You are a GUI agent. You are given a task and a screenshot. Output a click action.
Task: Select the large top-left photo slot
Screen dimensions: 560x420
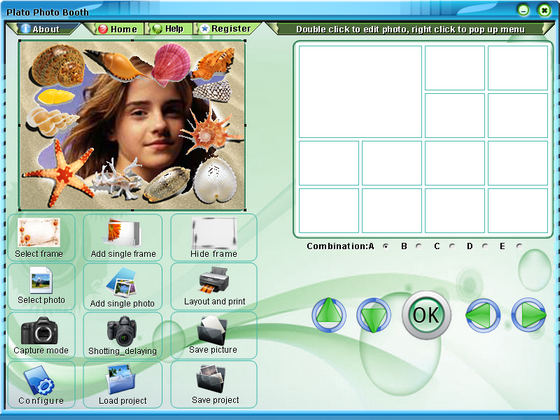tap(360, 91)
